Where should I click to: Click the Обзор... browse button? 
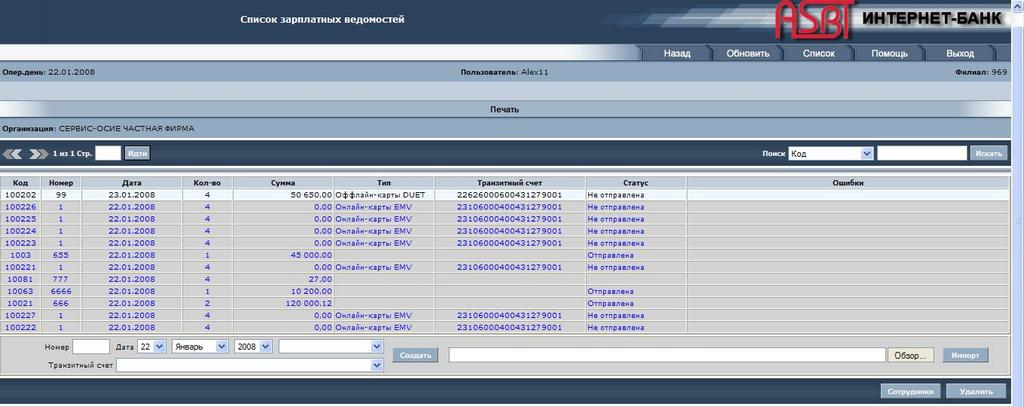[911, 355]
